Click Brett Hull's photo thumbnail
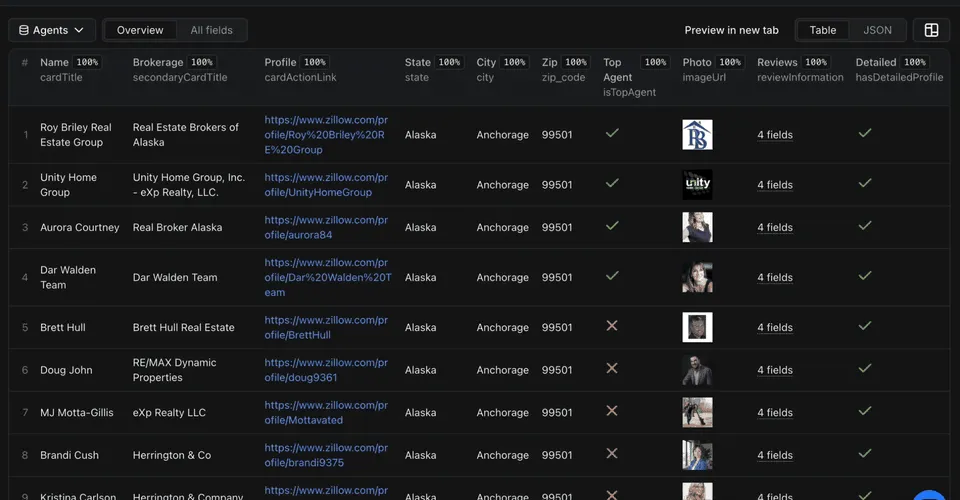The height and width of the screenshot is (500, 960). [697, 327]
